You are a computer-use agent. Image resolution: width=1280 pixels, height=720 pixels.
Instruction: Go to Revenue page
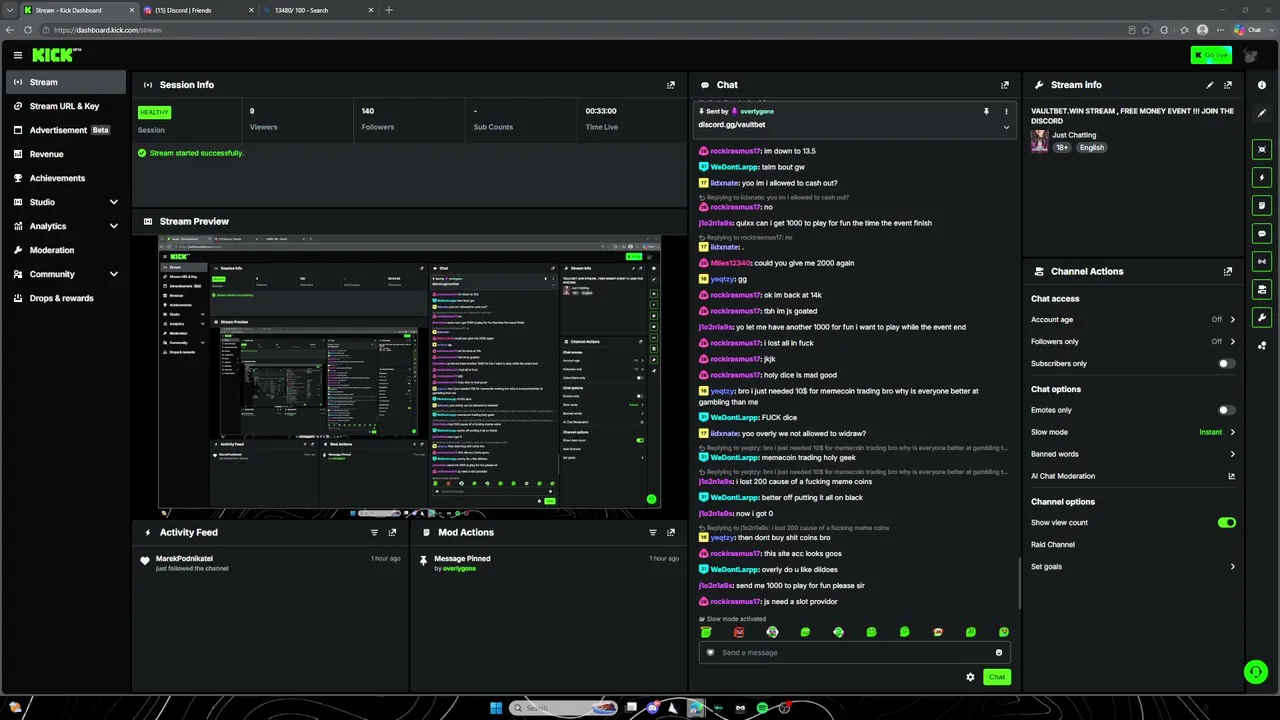coord(66,154)
